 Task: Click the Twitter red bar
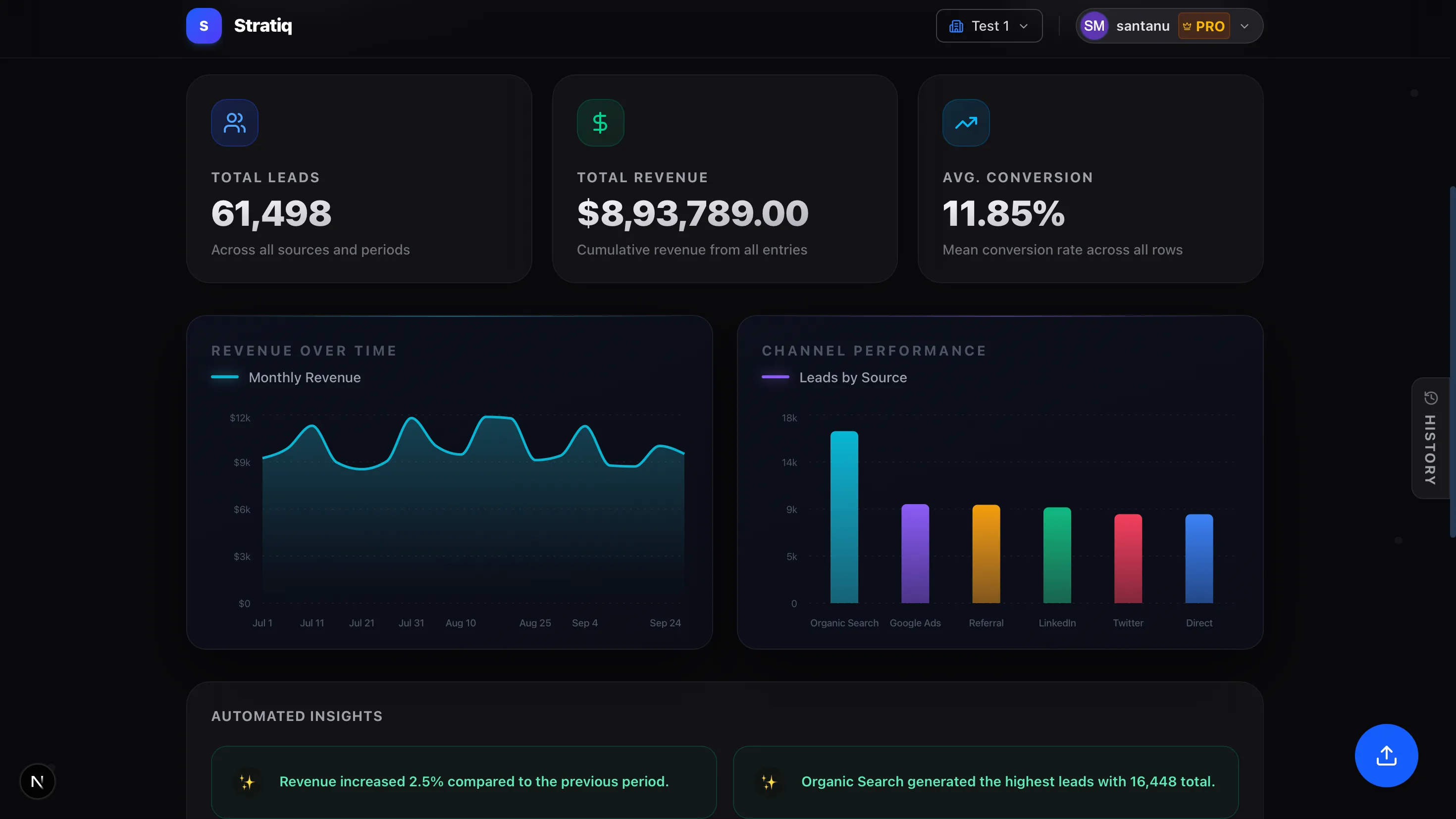coord(1128,559)
